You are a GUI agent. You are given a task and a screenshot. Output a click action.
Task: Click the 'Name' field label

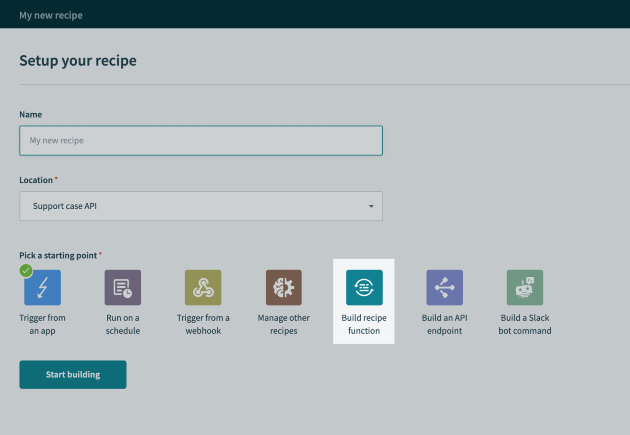tap(31, 114)
